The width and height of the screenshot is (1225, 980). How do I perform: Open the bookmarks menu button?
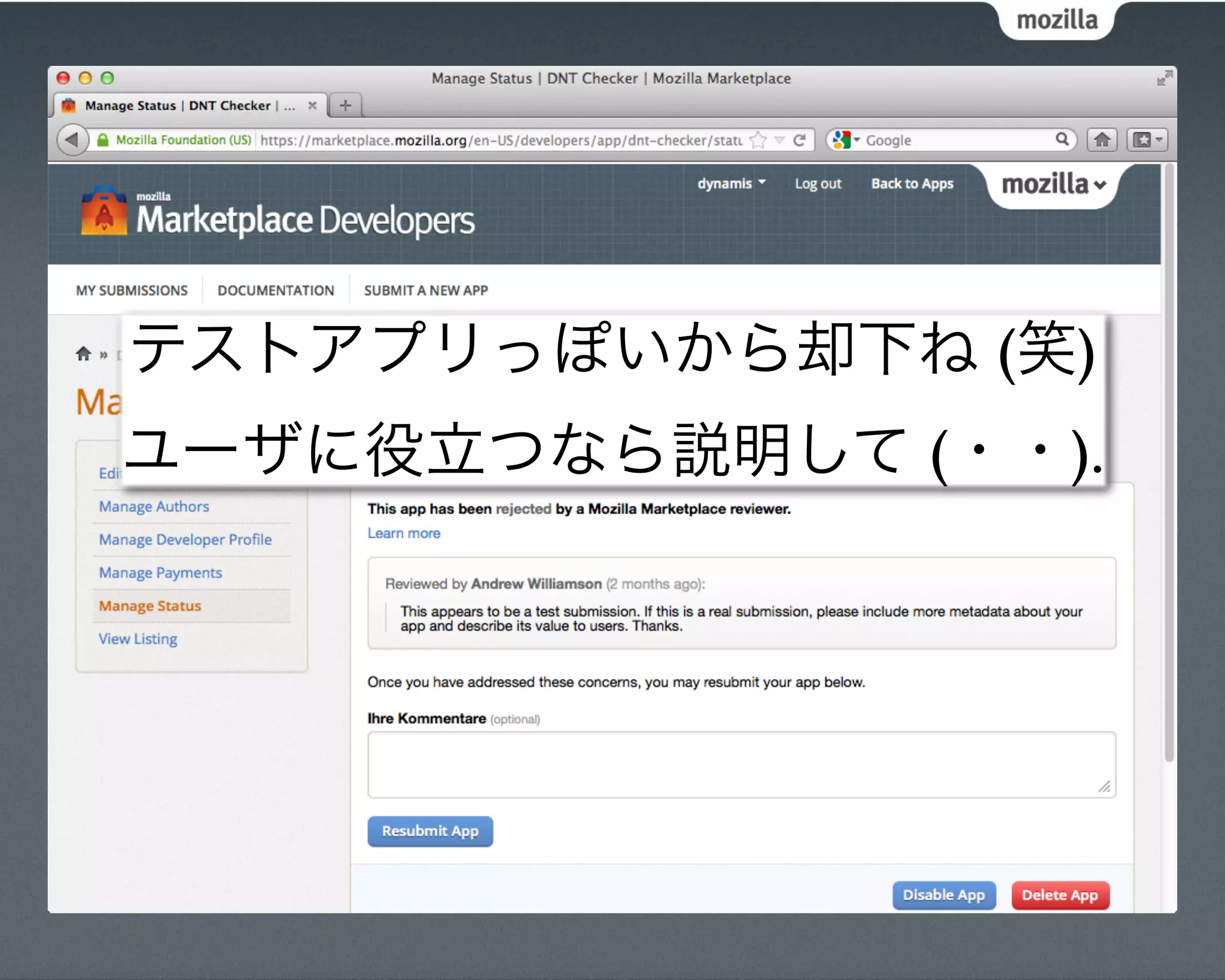point(1147,140)
